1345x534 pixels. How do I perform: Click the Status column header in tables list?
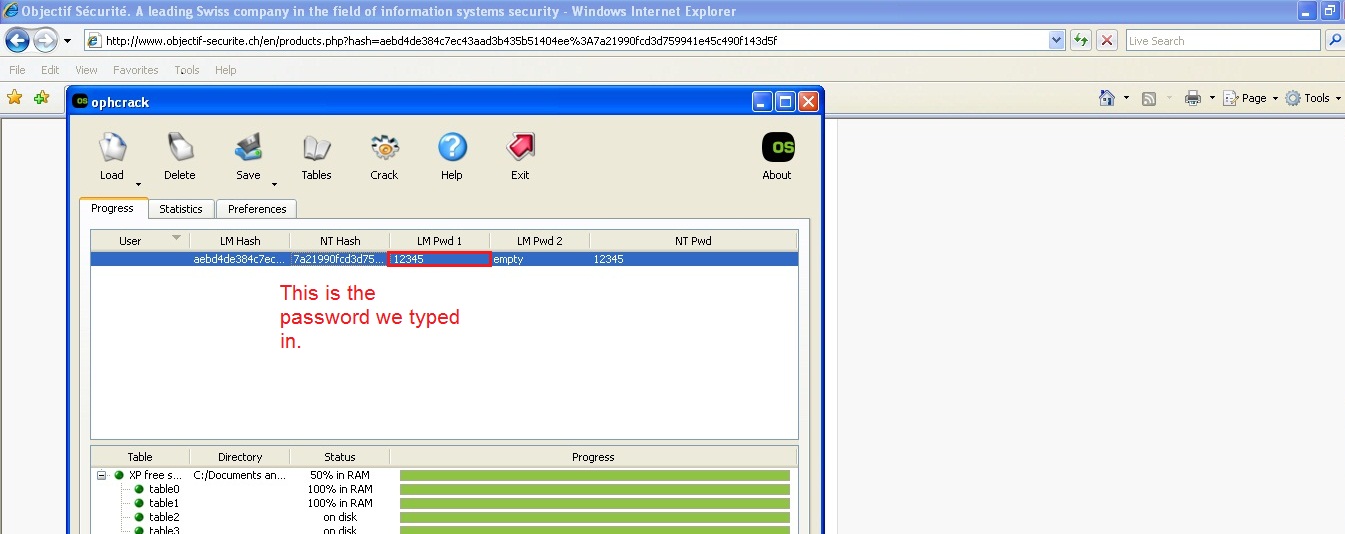[x=339, y=456]
